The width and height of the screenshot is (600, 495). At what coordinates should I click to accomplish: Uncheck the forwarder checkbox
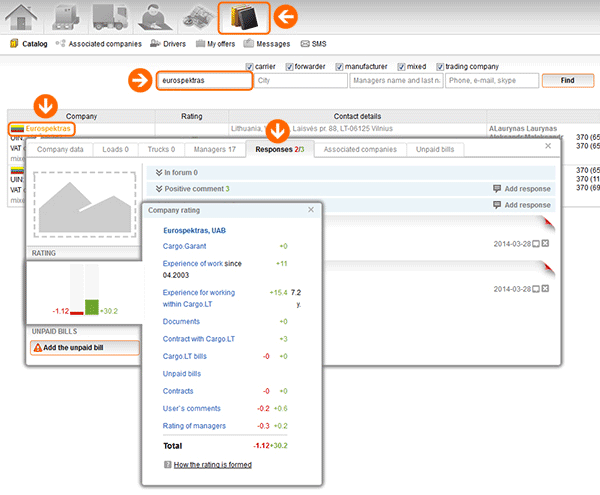[x=290, y=67]
